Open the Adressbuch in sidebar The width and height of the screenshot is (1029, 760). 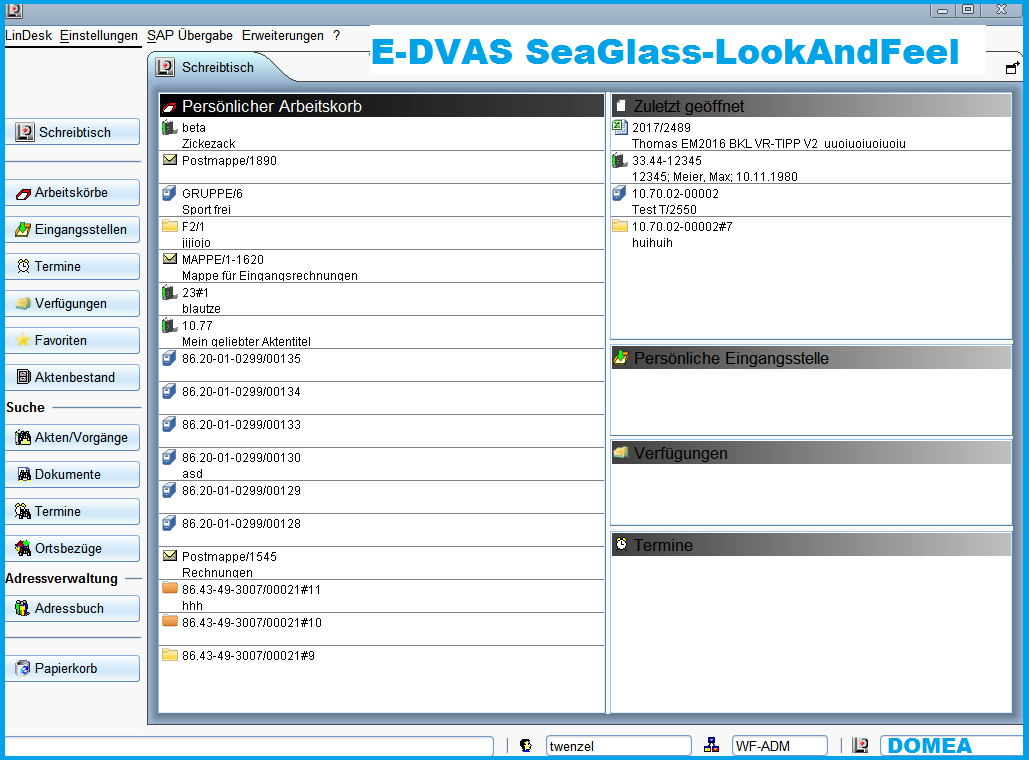(x=72, y=608)
